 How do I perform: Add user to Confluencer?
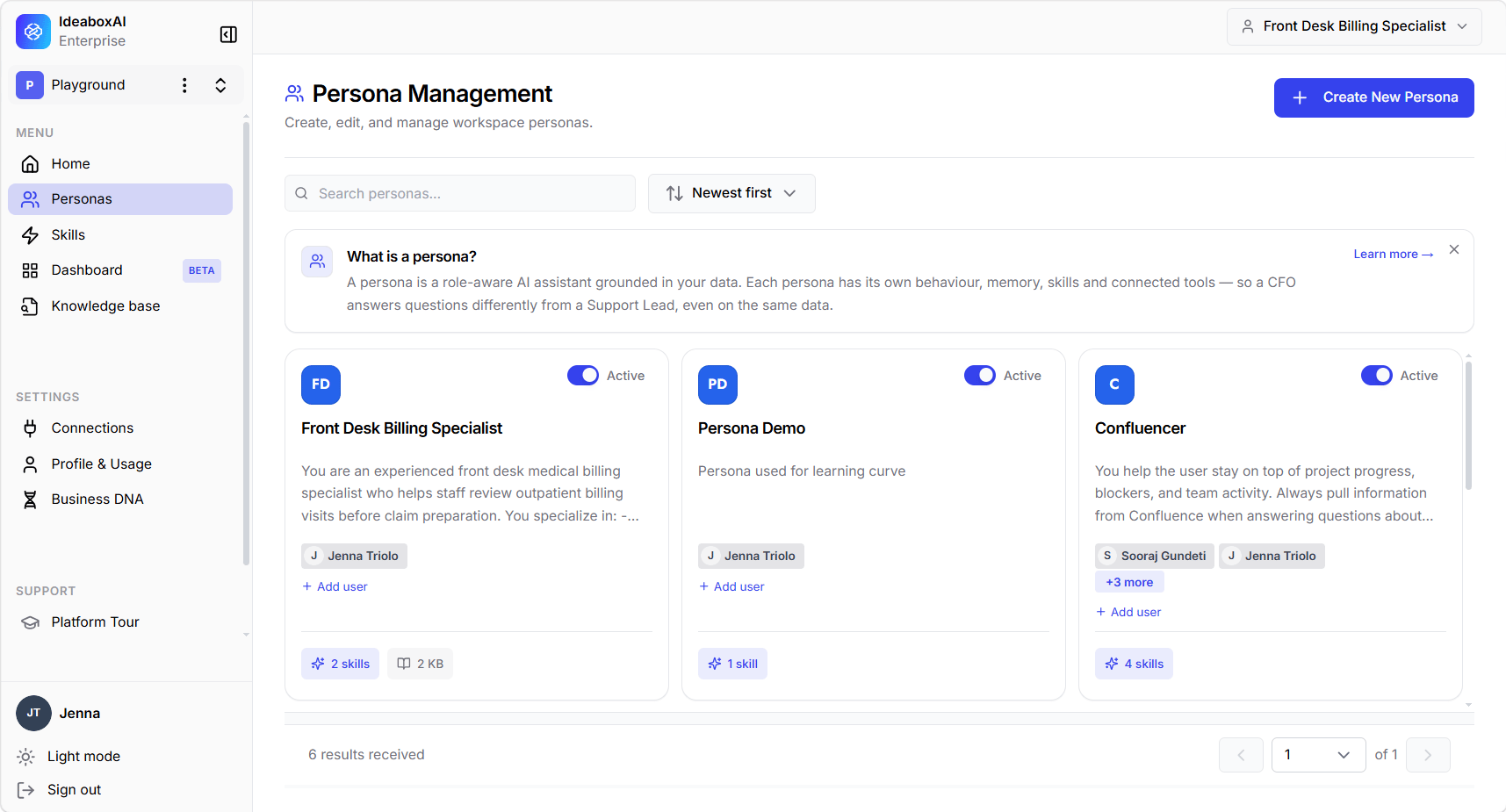click(x=1128, y=612)
